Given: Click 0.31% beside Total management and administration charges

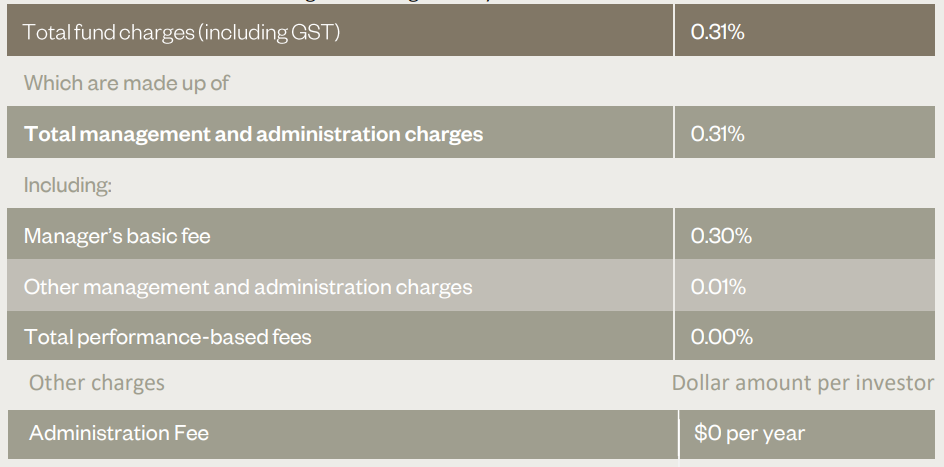Looking at the screenshot, I should pos(717,134).
